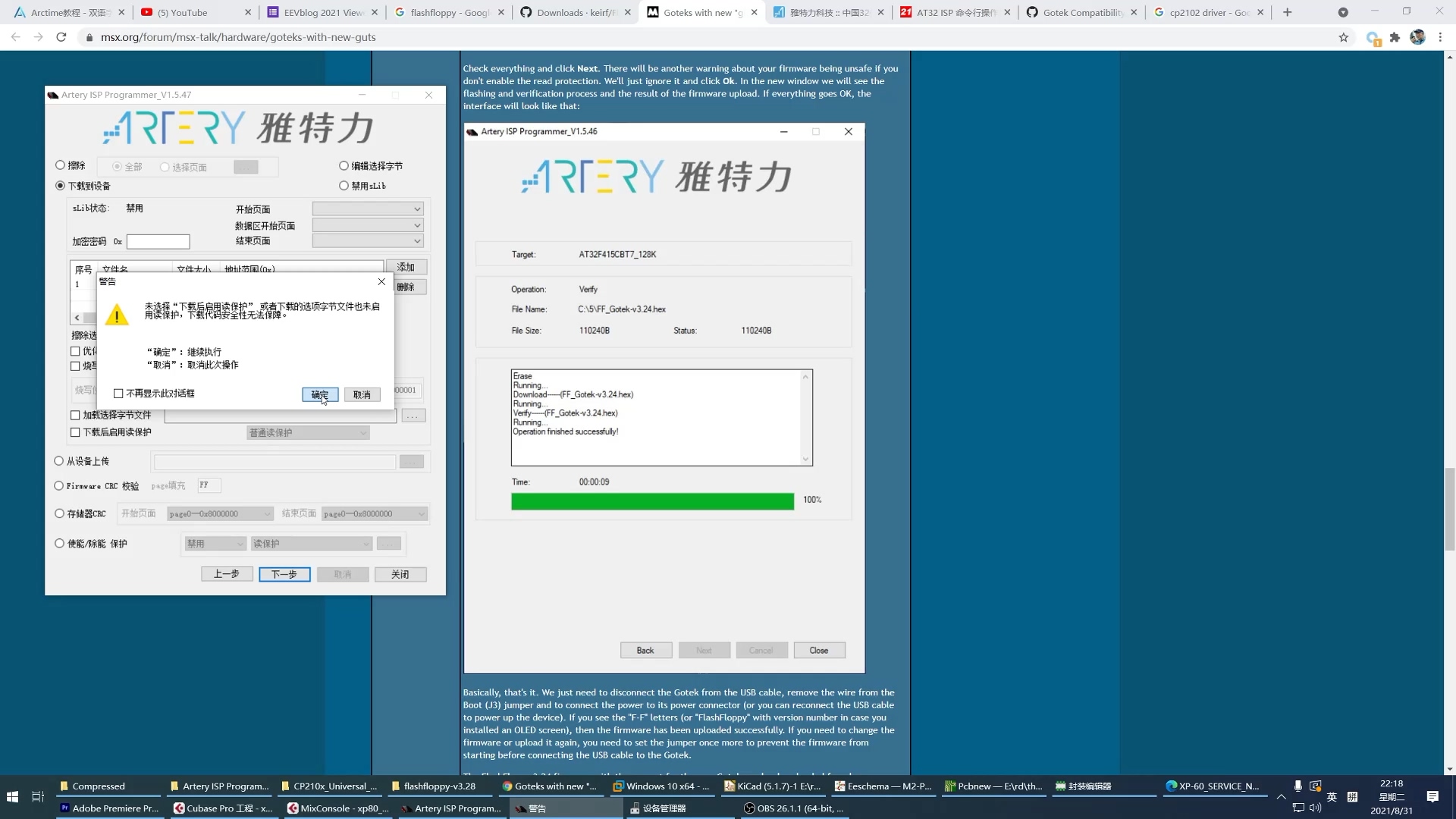The height and width of the screenshot is (819, 1456).
Task: Click 添加 file button
Action: [x=406, y=267]
